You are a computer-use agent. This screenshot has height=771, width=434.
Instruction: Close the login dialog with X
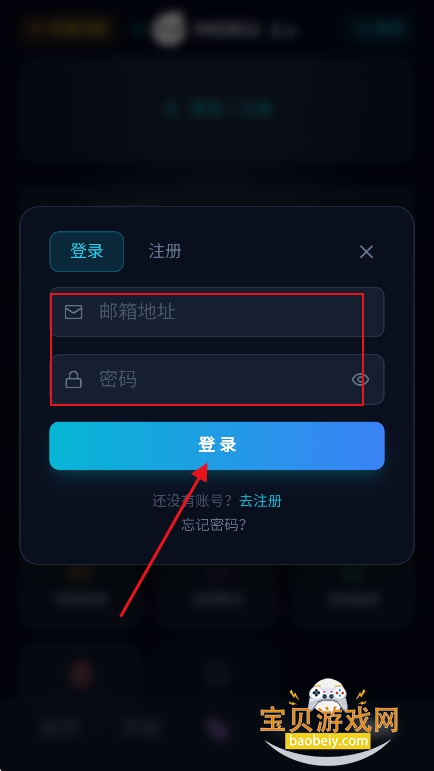pyautogui.click(x=366, y=252)
